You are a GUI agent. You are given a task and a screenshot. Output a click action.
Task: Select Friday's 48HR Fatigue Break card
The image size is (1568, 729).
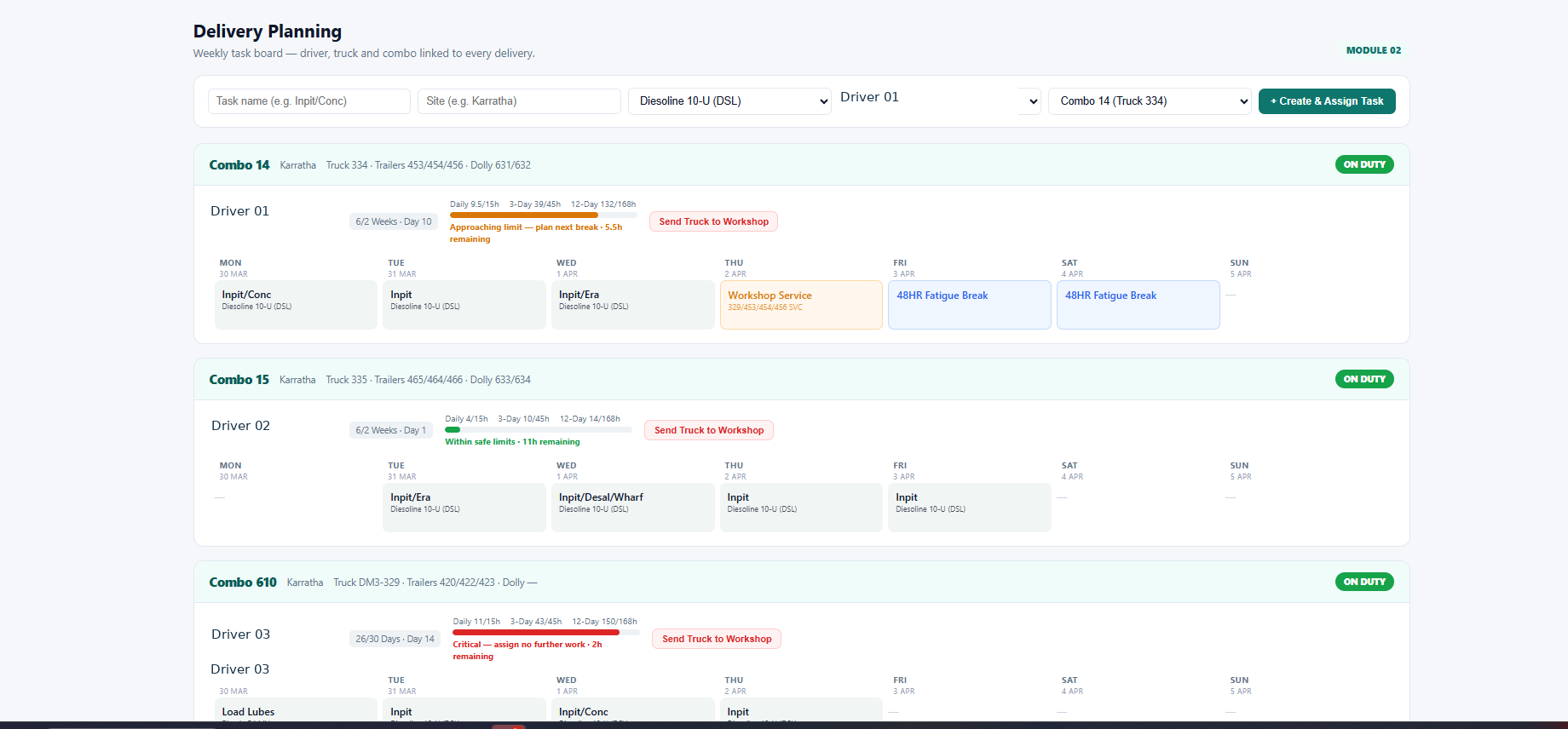(970, 305)
